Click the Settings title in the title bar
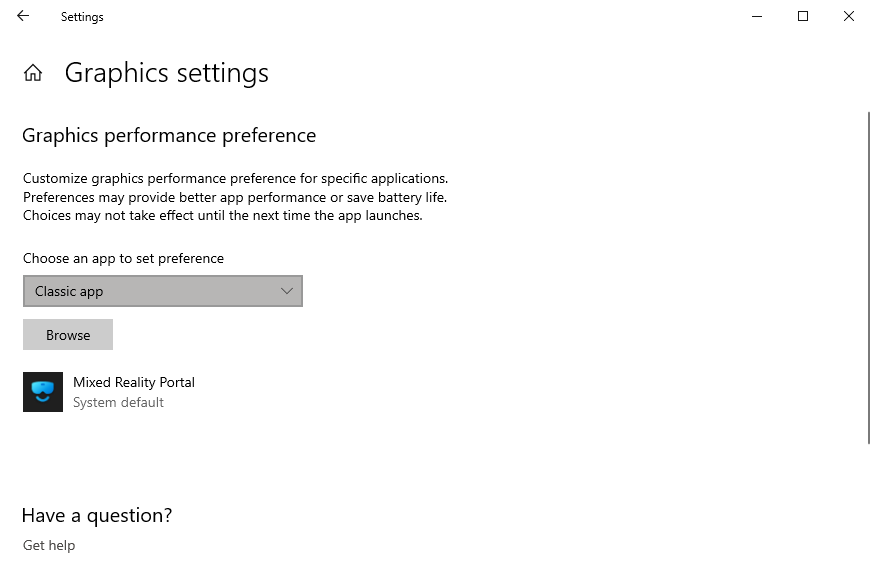This screenshot has width=872, height=570. (x=82, y=17)
